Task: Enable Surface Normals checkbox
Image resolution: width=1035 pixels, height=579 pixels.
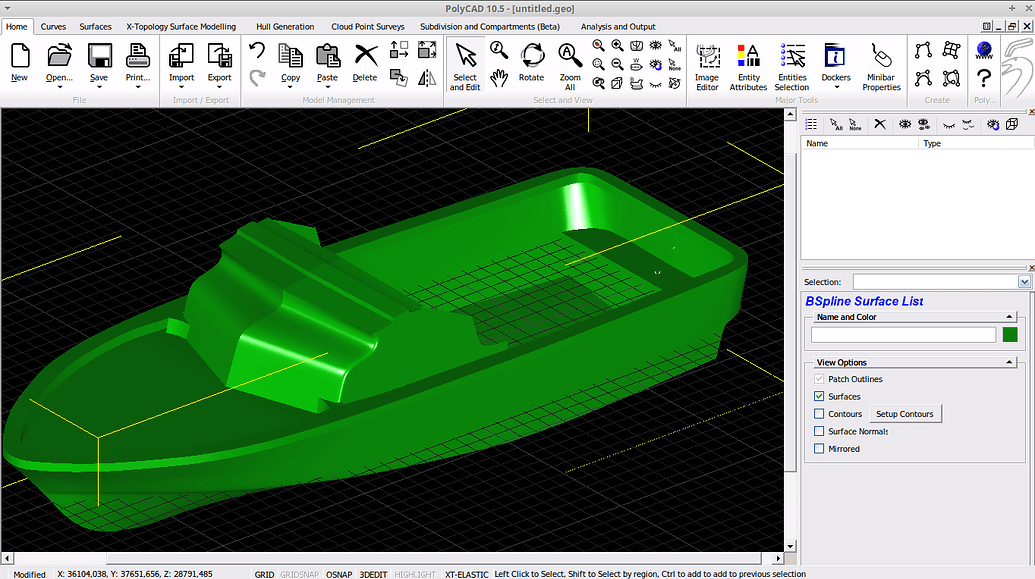Action: pyautogui.click(x=819, y=431)
